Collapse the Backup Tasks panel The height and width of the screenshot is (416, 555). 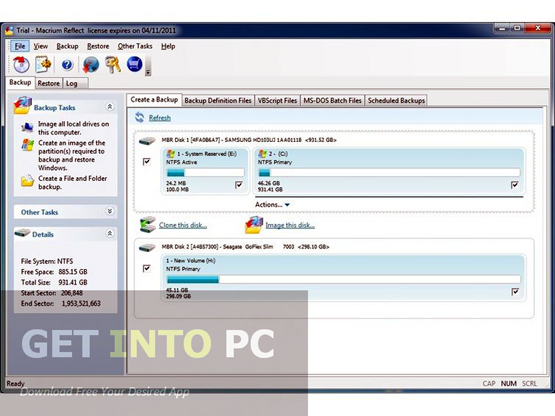(110, 107)
